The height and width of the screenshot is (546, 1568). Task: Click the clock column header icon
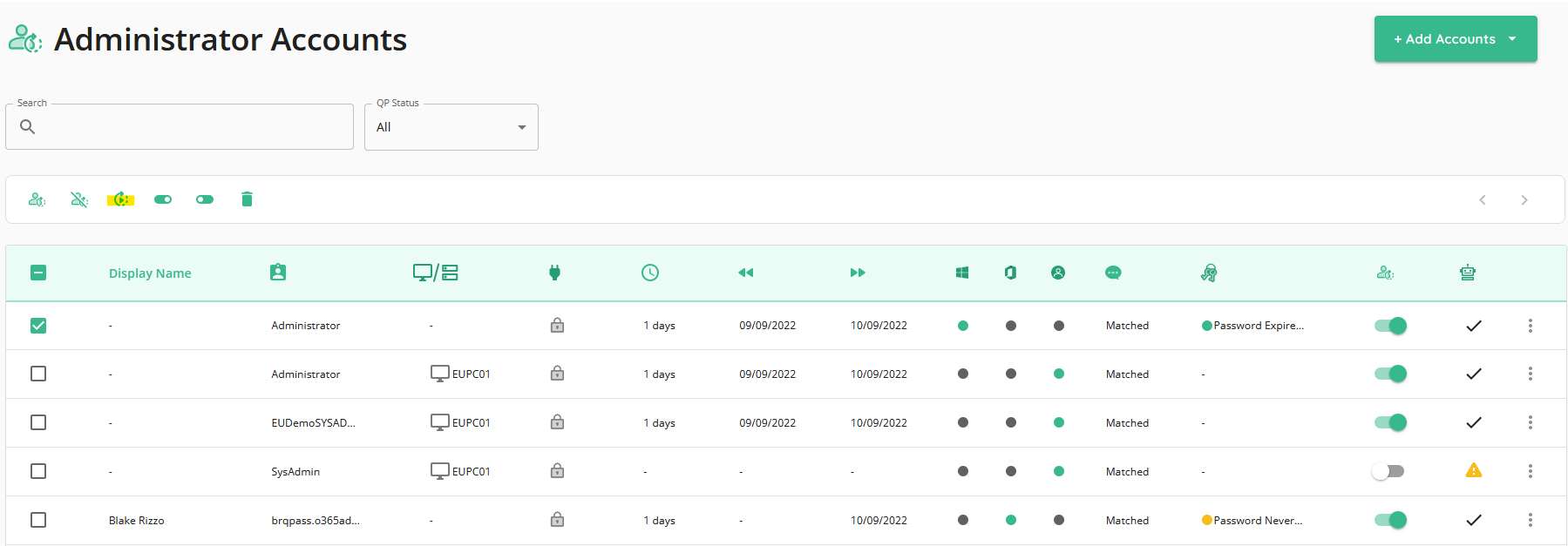[650, 273]
